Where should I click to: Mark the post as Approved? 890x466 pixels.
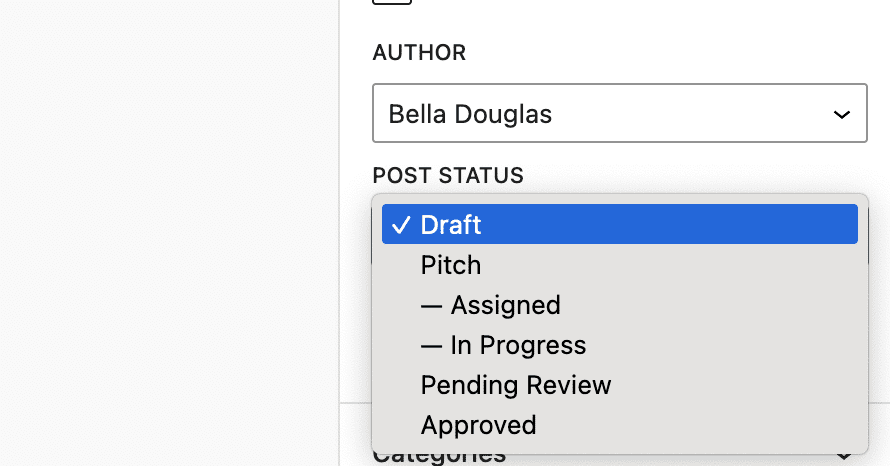pyautogui.click(x=478, y=425)
